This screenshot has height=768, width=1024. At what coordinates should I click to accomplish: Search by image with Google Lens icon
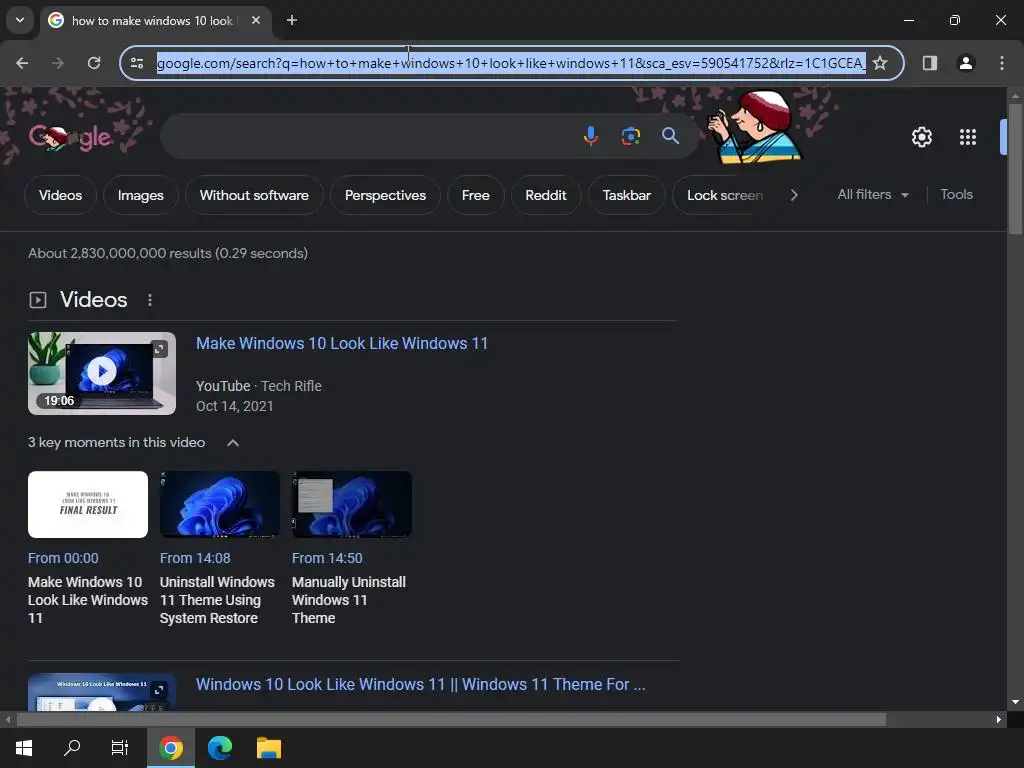click(x=630, y=136)
